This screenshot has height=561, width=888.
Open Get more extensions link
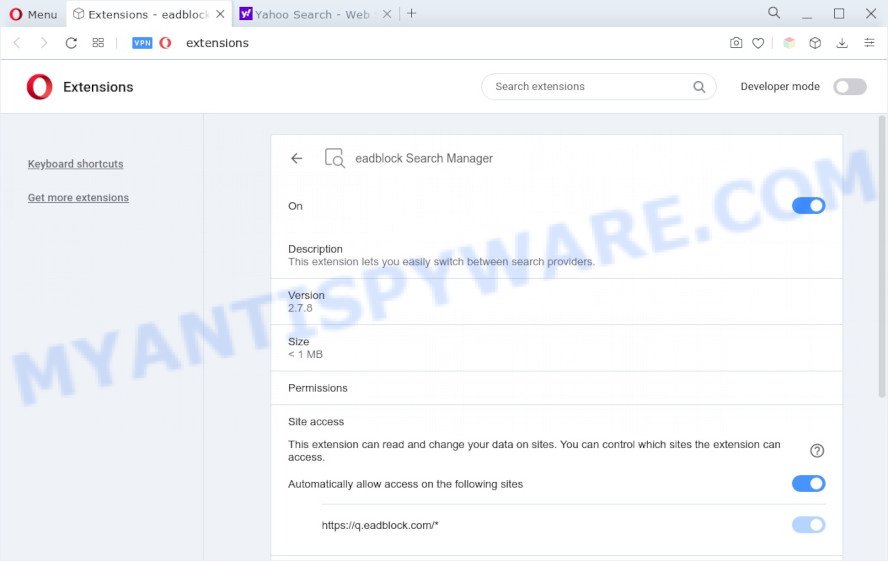point(78,198)
